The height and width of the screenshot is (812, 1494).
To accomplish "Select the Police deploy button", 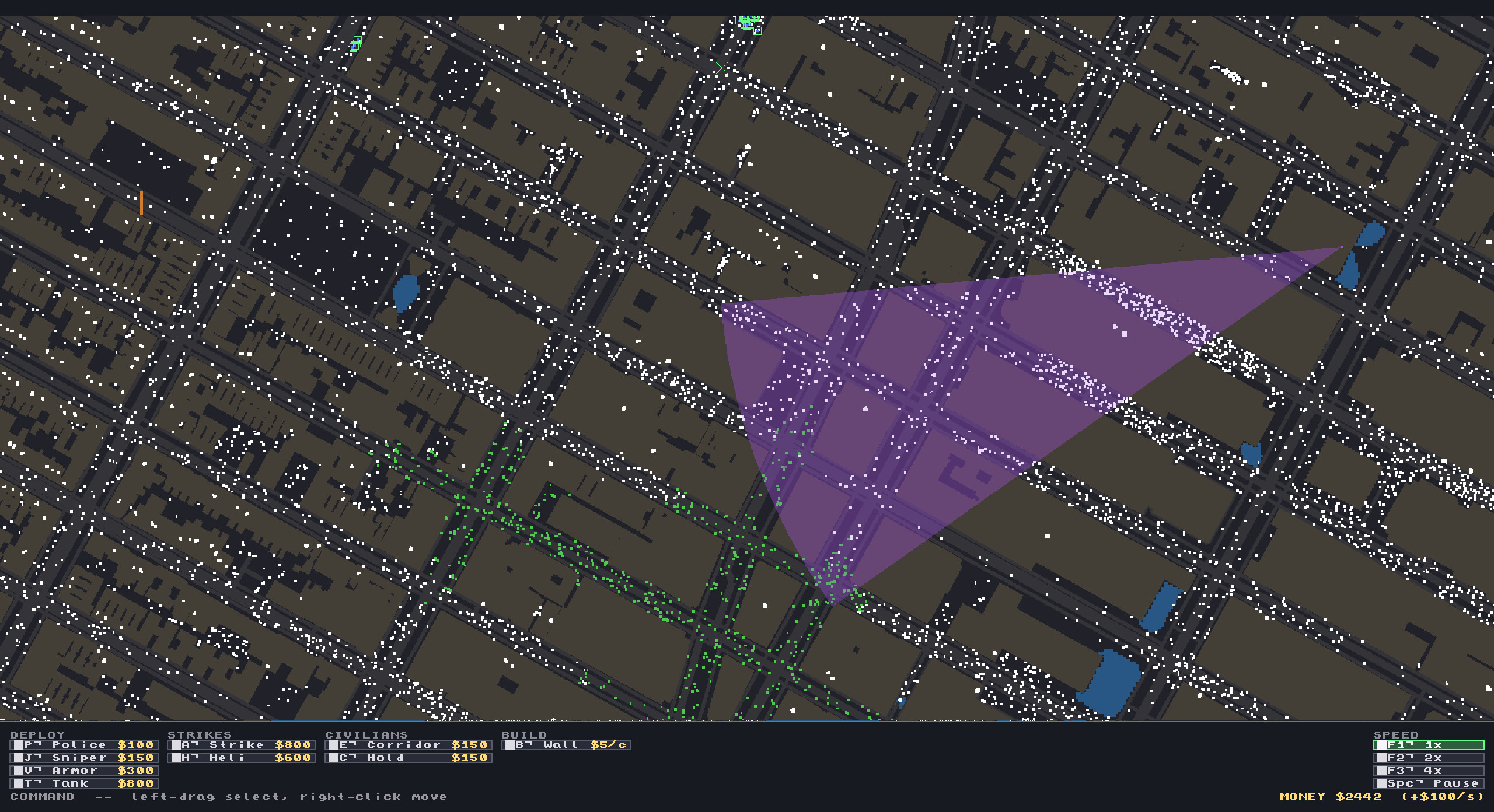I will [x=84, y=745].
